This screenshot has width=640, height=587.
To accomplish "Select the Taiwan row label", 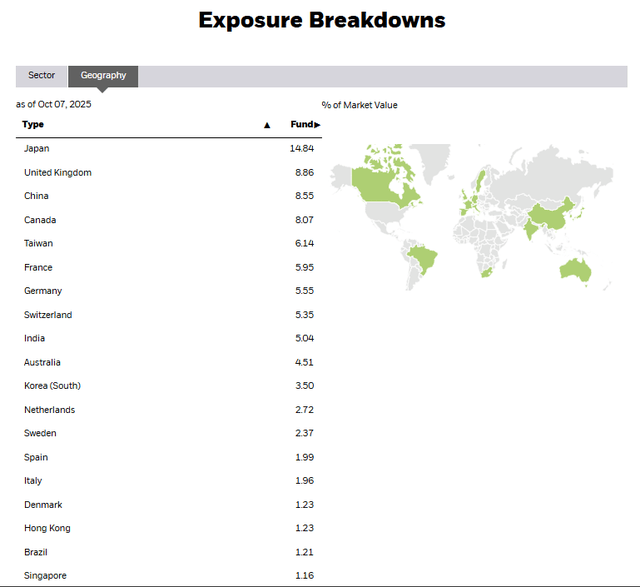I will tap(38, 243).
